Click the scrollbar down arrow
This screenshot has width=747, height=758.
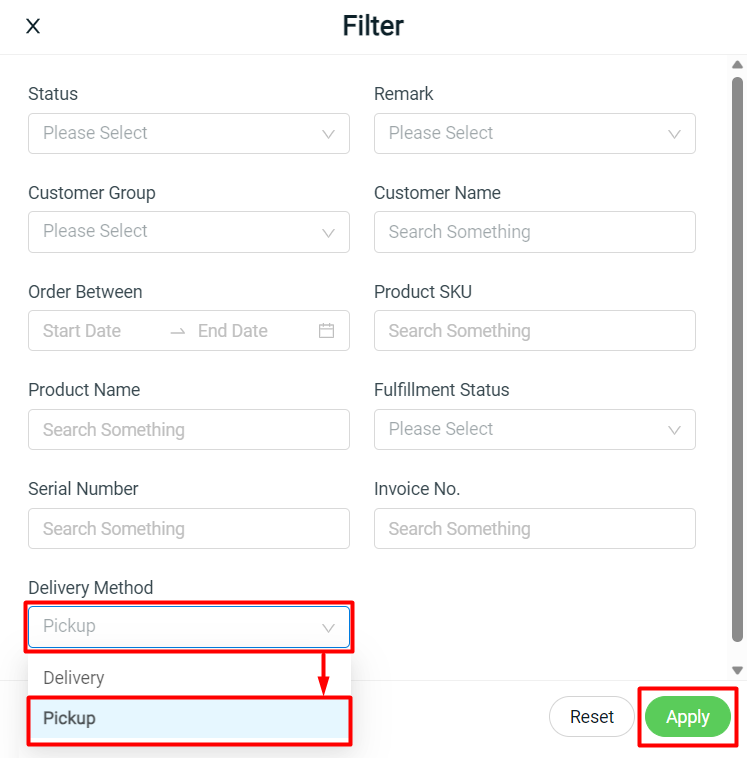coord(737,670)
